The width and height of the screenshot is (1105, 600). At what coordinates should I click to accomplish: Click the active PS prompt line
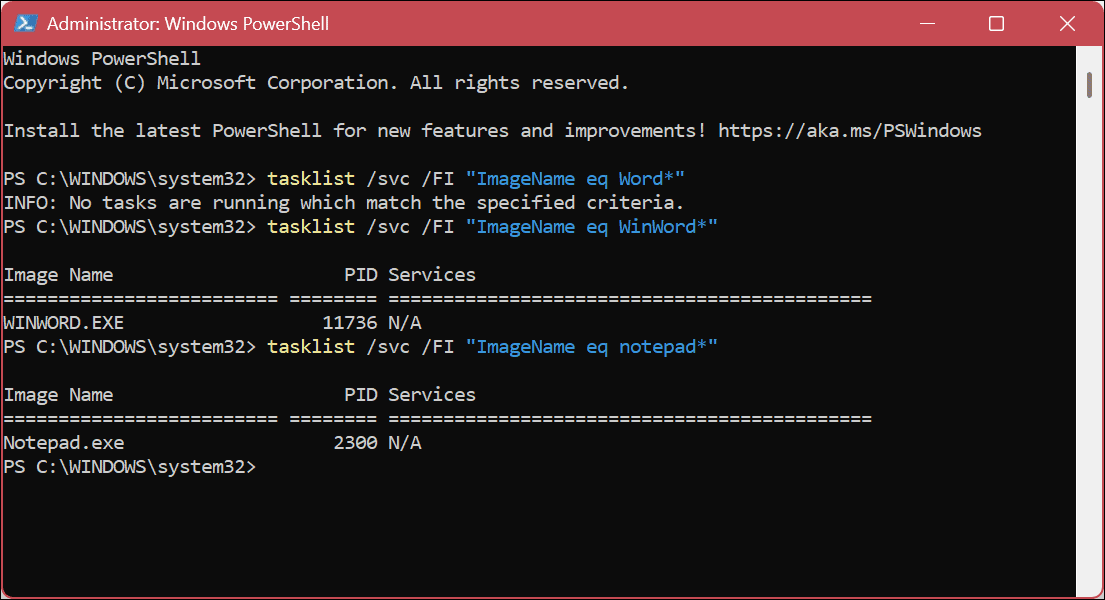point(130,466)
